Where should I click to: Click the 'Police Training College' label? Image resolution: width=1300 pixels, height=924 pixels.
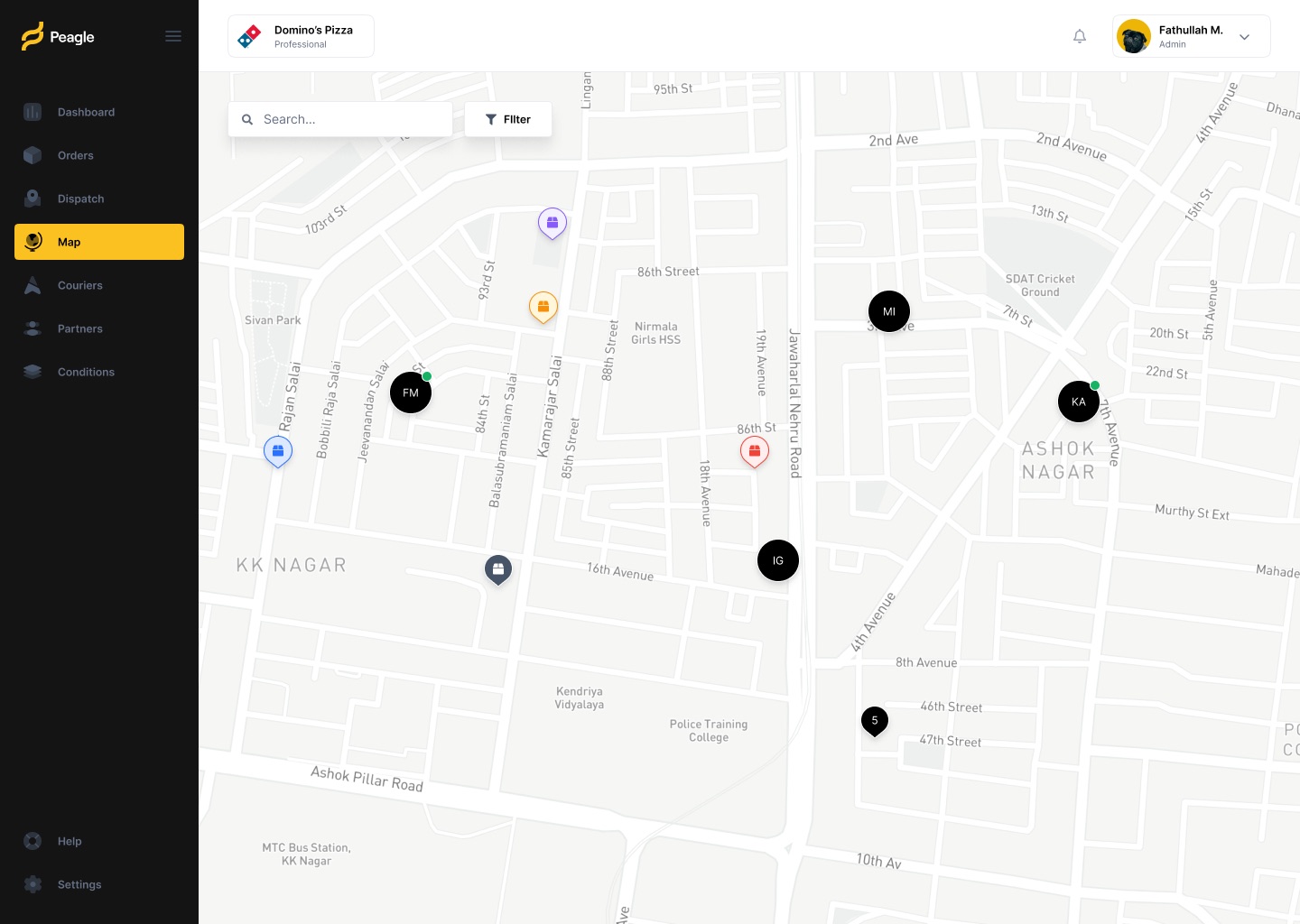[x=709, y=731]
